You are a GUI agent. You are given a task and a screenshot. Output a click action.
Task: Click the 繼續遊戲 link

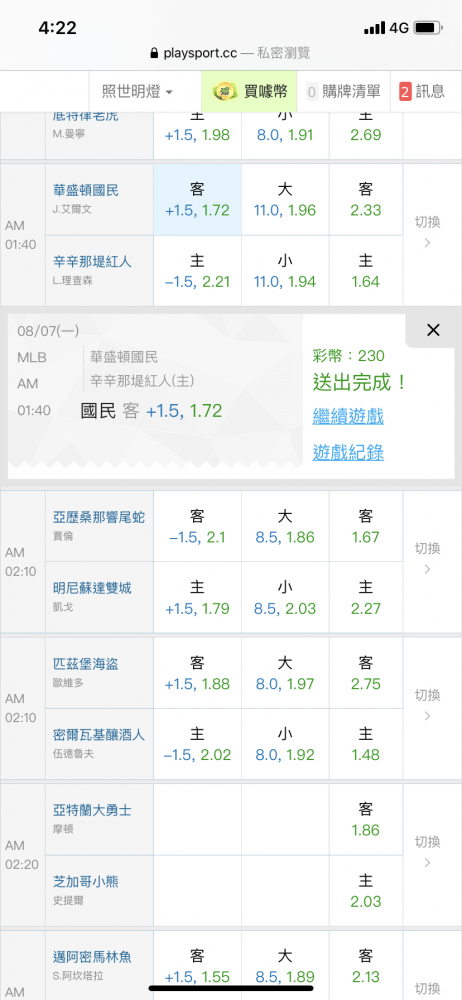pyautogui.click(x=348, y=417)
